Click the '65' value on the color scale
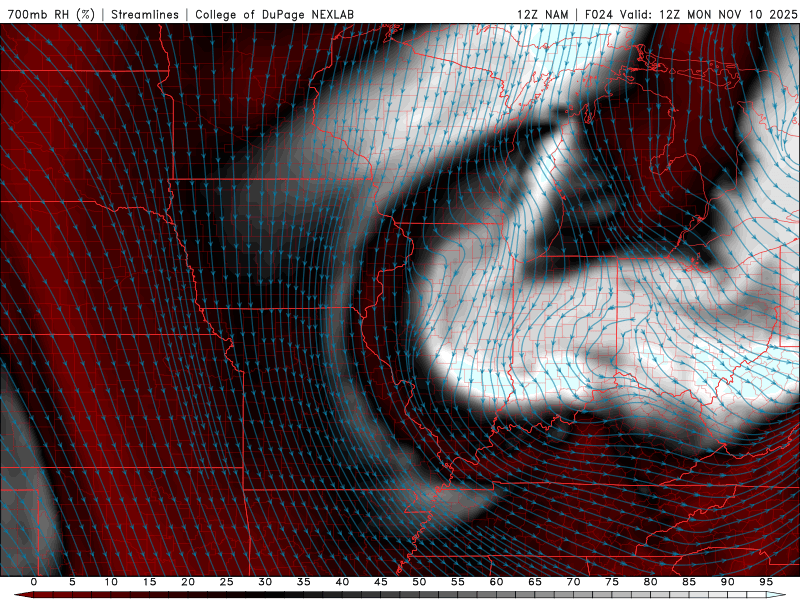The width and height of the screenshot is (800, 600). pyautogui.click(x=535, y=582)
